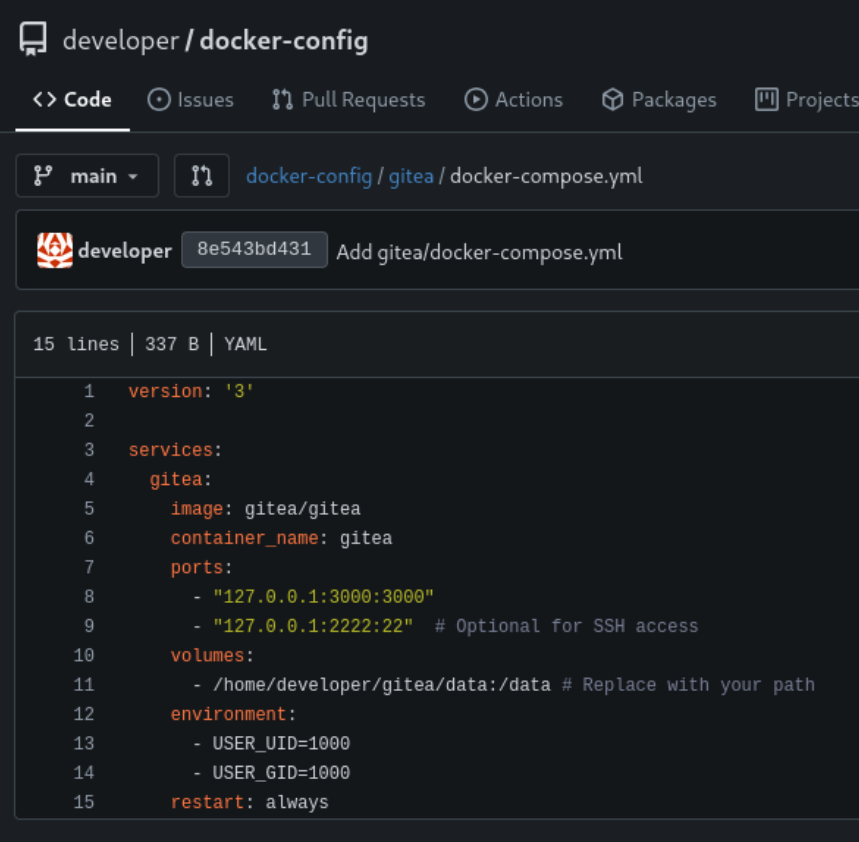Click the developer avatar image

click(x=55, y=250)
